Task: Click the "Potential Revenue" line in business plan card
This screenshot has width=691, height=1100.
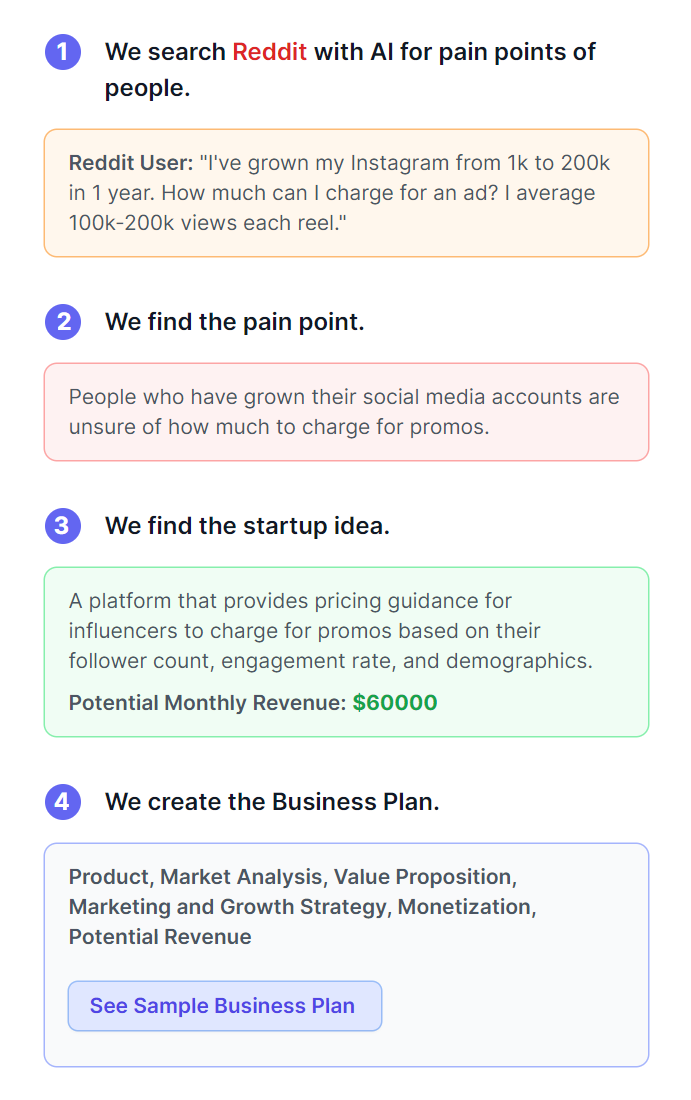Action: (x=160, y=937)
